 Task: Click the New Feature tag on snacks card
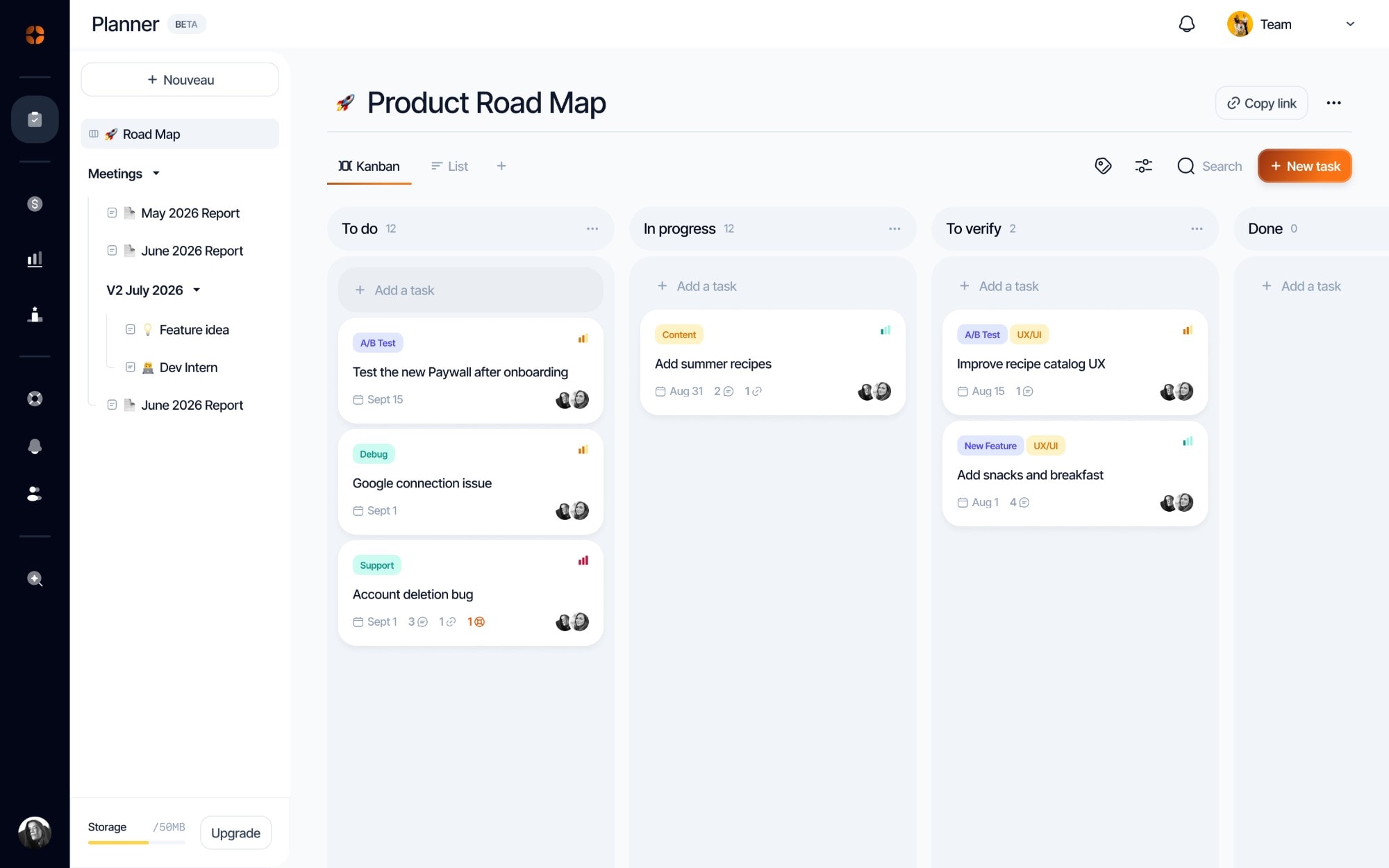990,446
